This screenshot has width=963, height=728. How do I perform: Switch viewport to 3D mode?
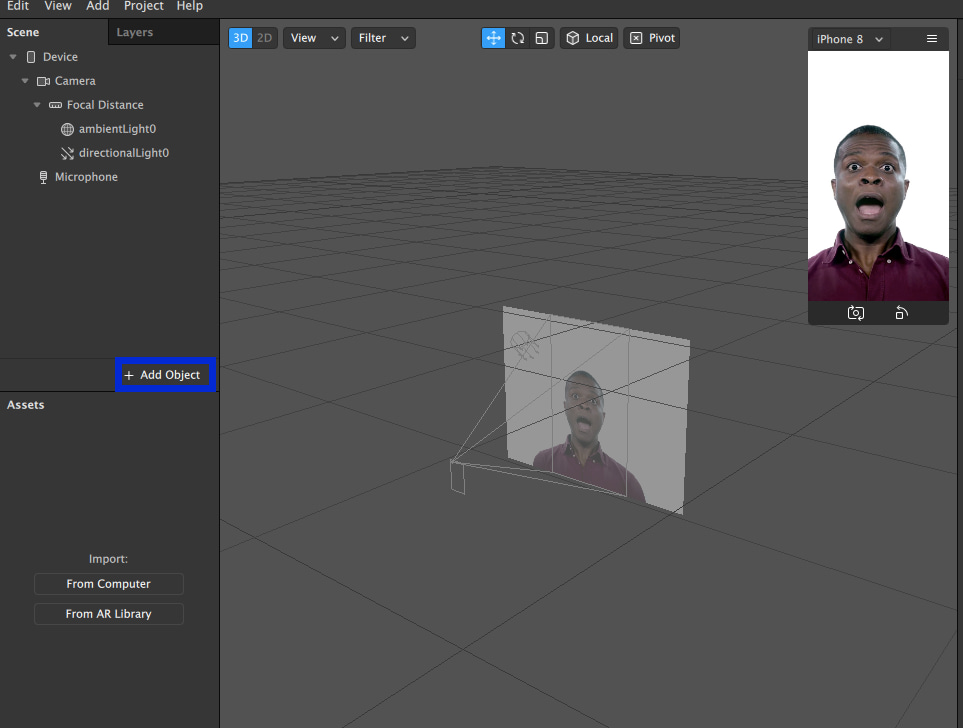pos(240,38)
